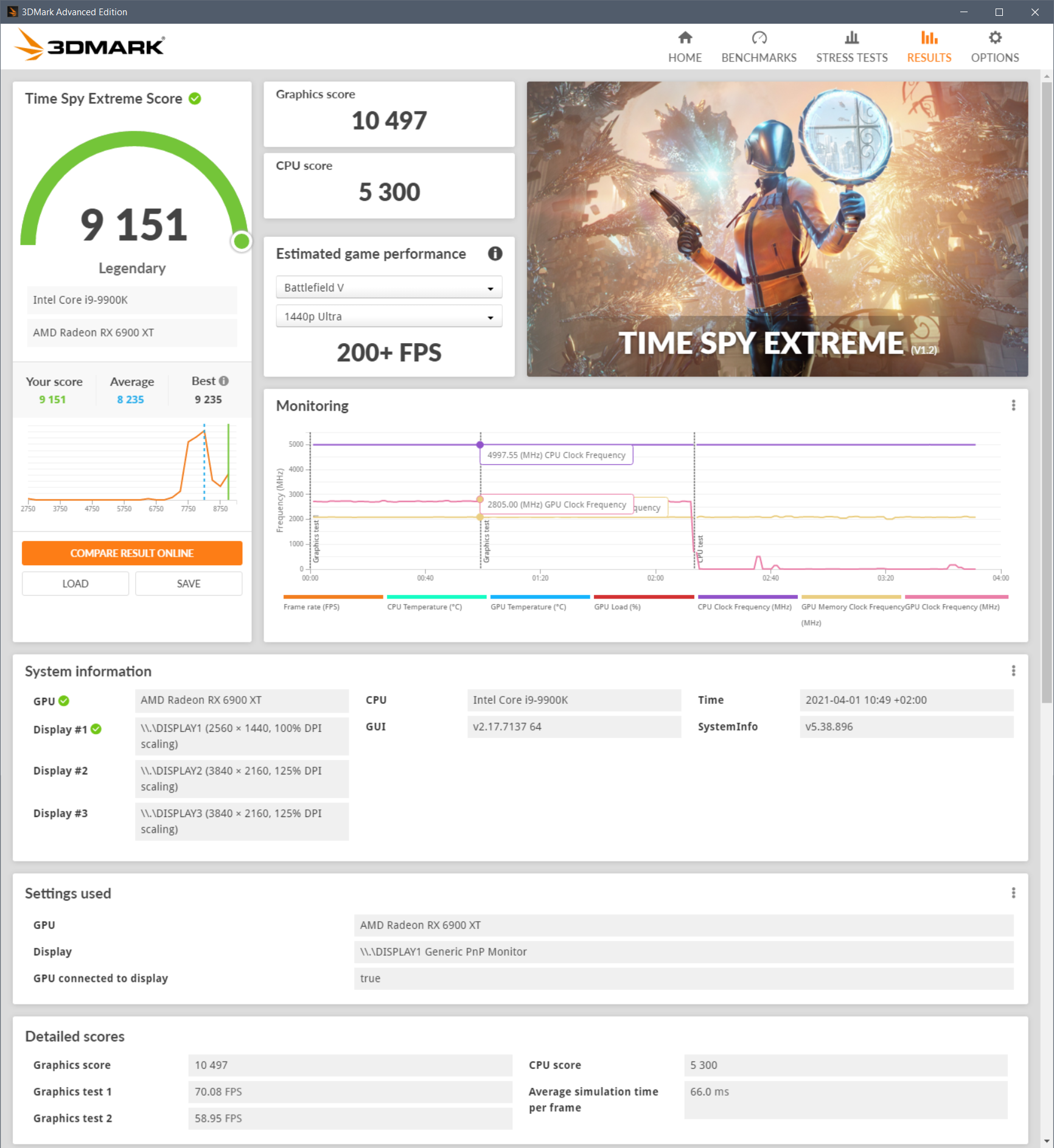
Task: Click the Best score 9 235
Action: [208, 400]
